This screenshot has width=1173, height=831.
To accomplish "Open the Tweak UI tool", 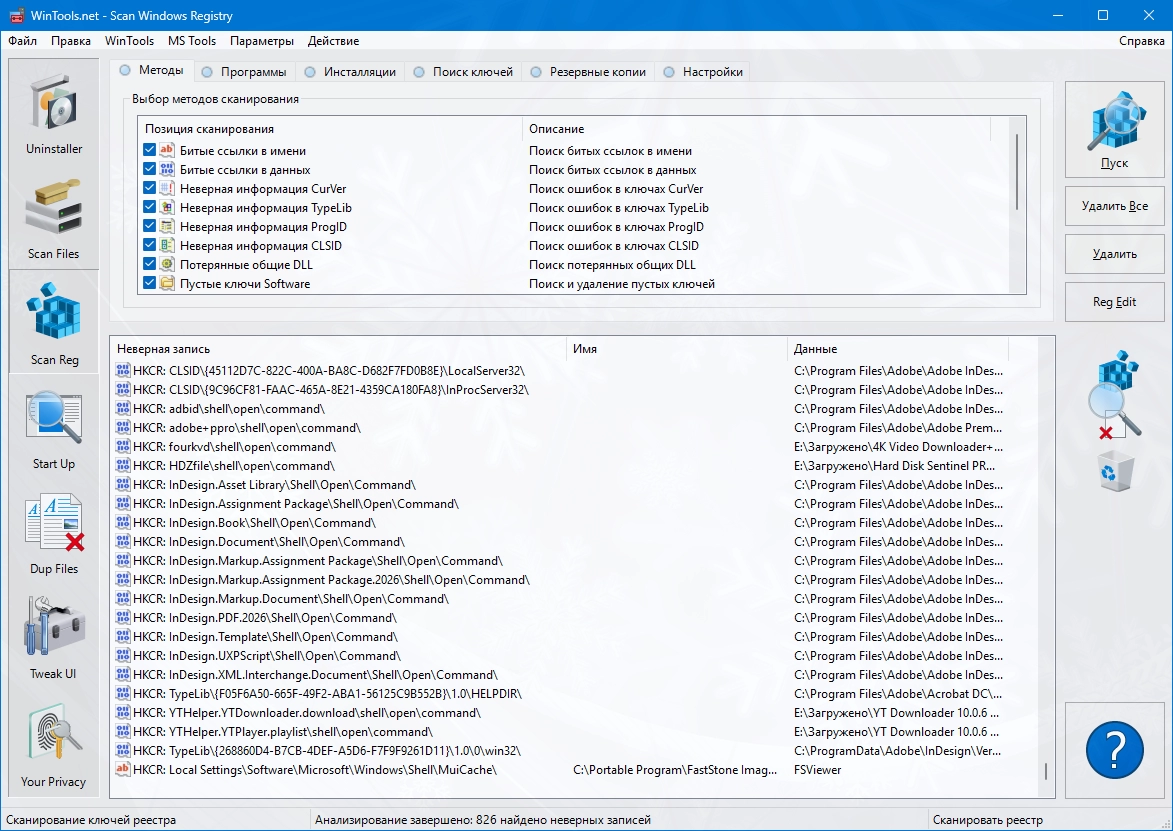I will [54, 637].
